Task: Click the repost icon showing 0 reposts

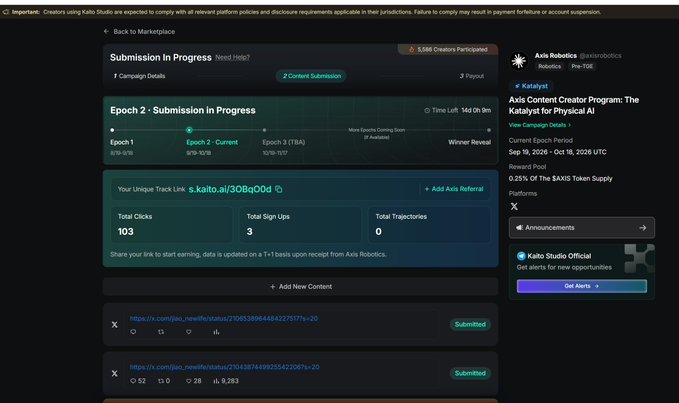Action: tap(161, 381)
